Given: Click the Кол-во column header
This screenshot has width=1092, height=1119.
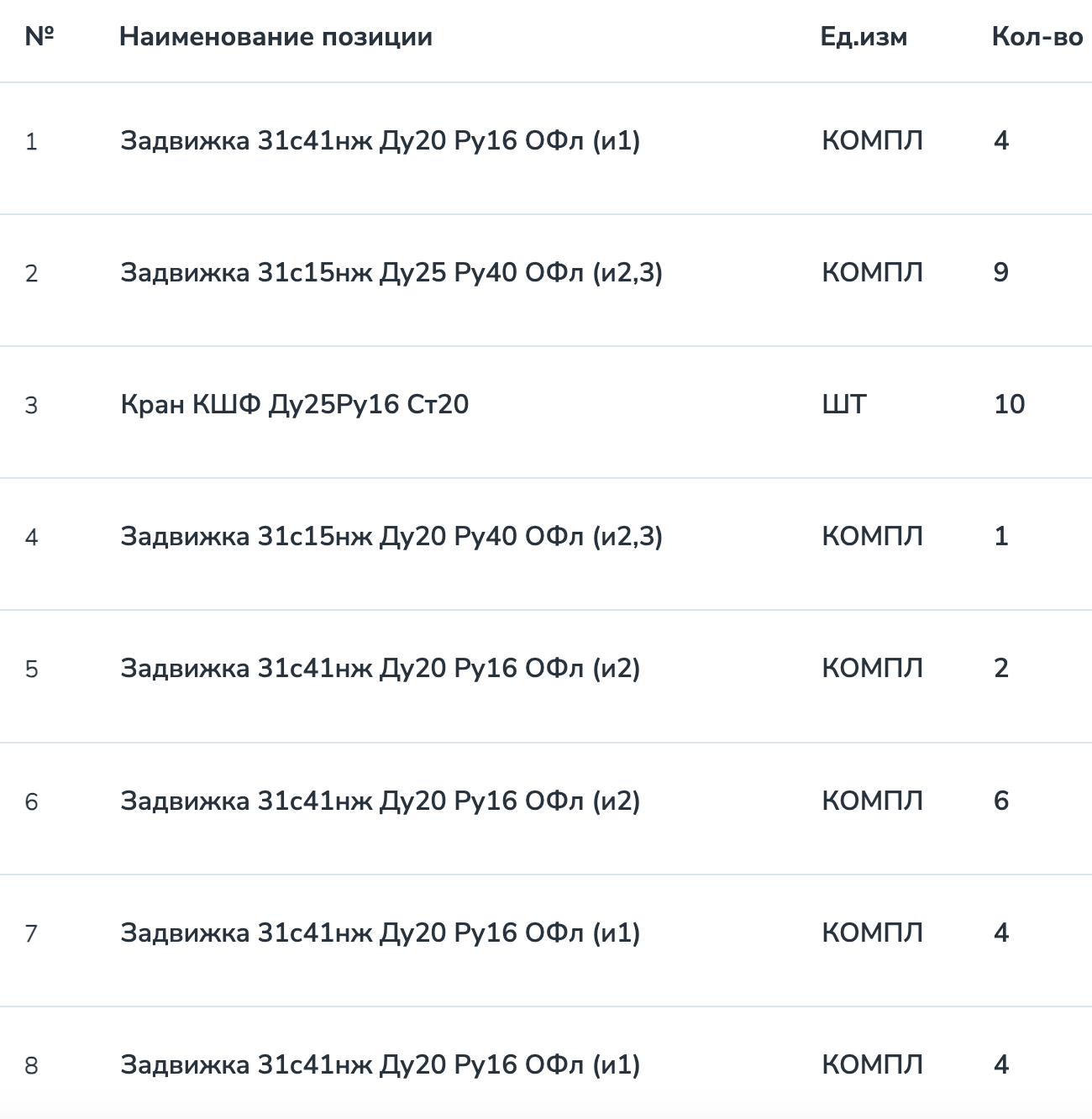Looking at the screenshot, I should tap(1037, 37).
